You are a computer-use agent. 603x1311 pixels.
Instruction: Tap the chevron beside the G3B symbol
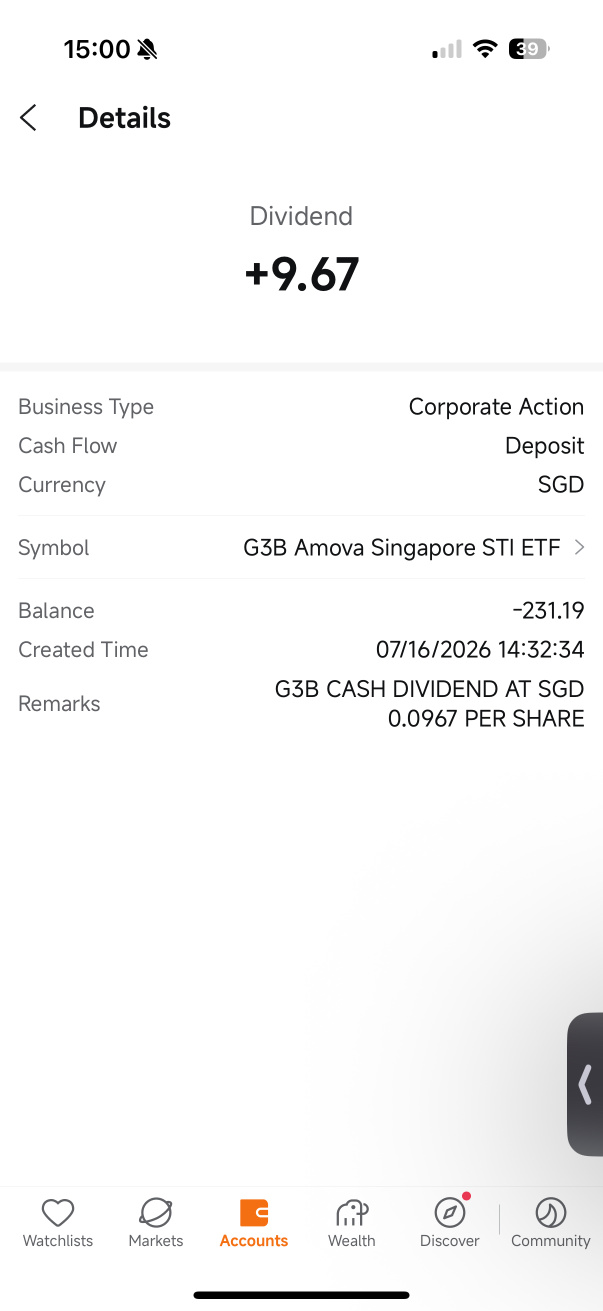579,547
